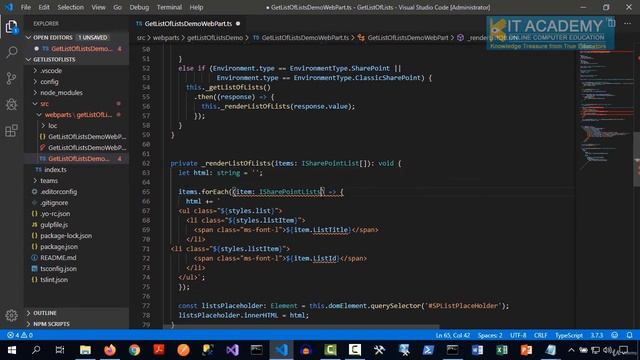Open the Selection menu

(x=70, y=7)
